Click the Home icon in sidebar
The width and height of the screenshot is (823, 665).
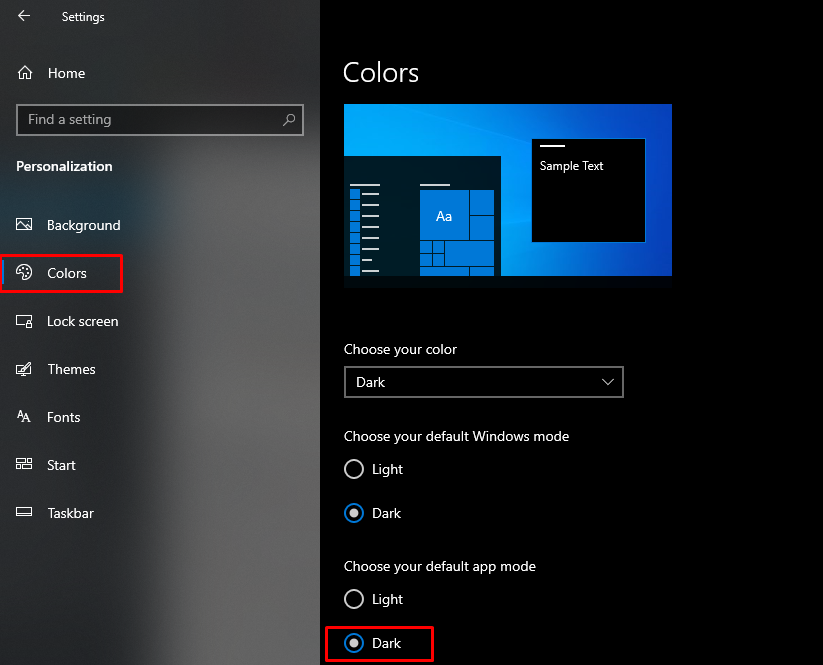26,73
